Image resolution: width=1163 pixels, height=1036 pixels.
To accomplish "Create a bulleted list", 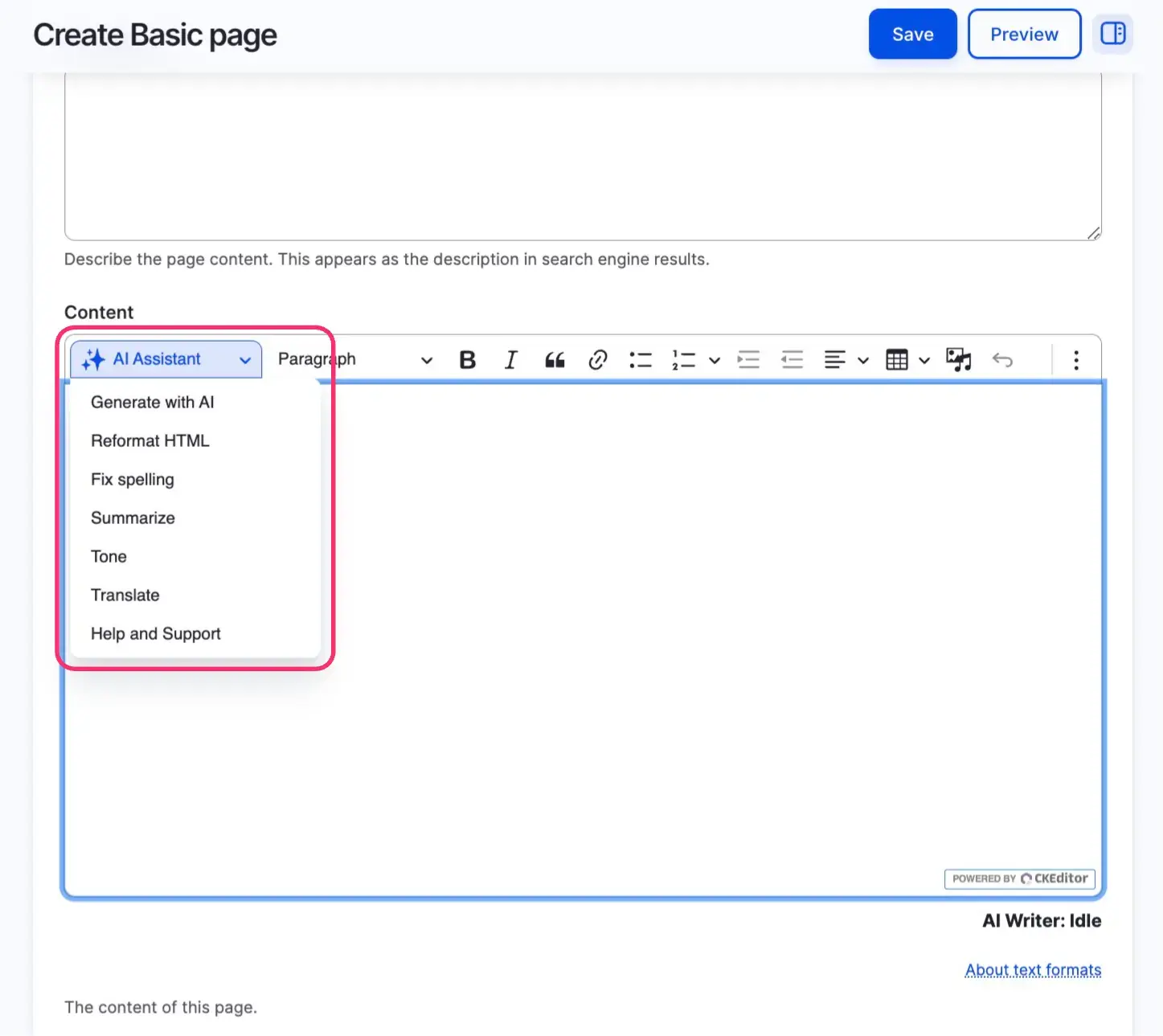I will [641, 360].
